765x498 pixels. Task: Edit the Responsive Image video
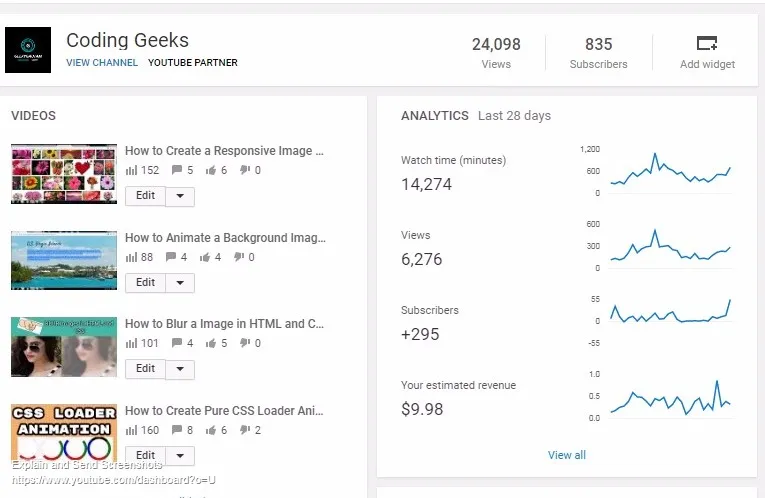click(x=145, y=196)
